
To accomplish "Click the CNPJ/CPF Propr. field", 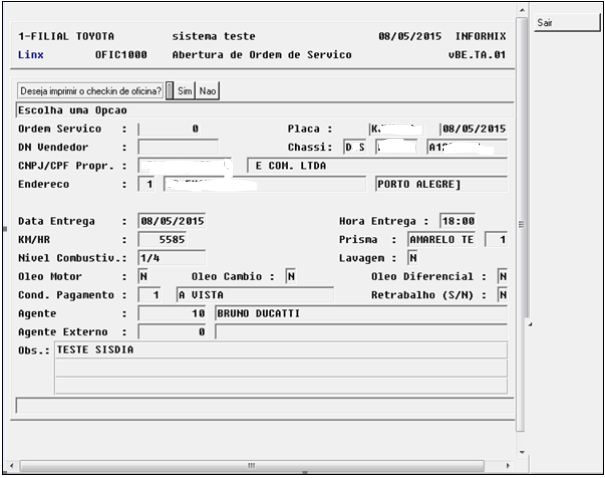I will 185,166.
